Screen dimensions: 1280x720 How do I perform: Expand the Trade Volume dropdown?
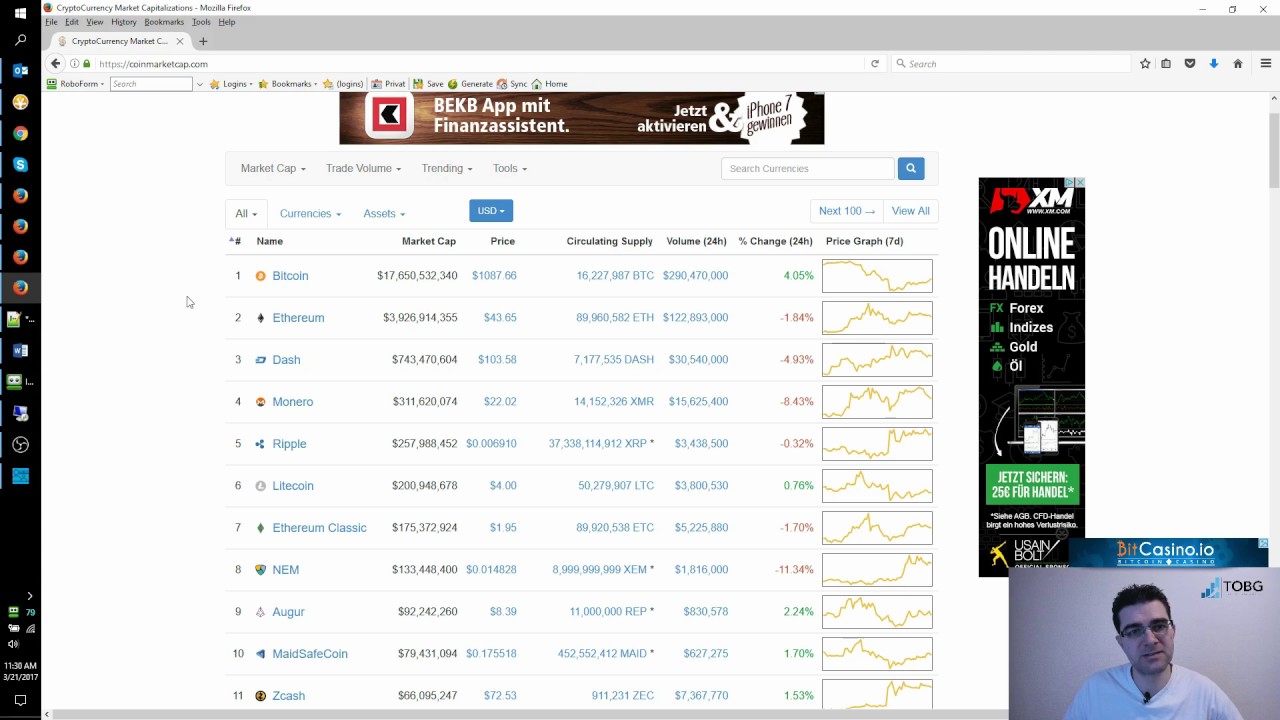(x=363, y=168)
